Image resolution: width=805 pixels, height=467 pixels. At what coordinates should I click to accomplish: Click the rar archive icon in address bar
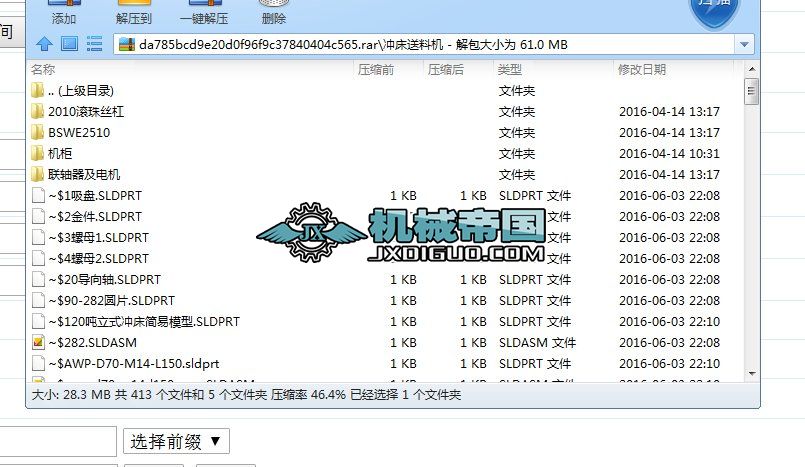126,45
